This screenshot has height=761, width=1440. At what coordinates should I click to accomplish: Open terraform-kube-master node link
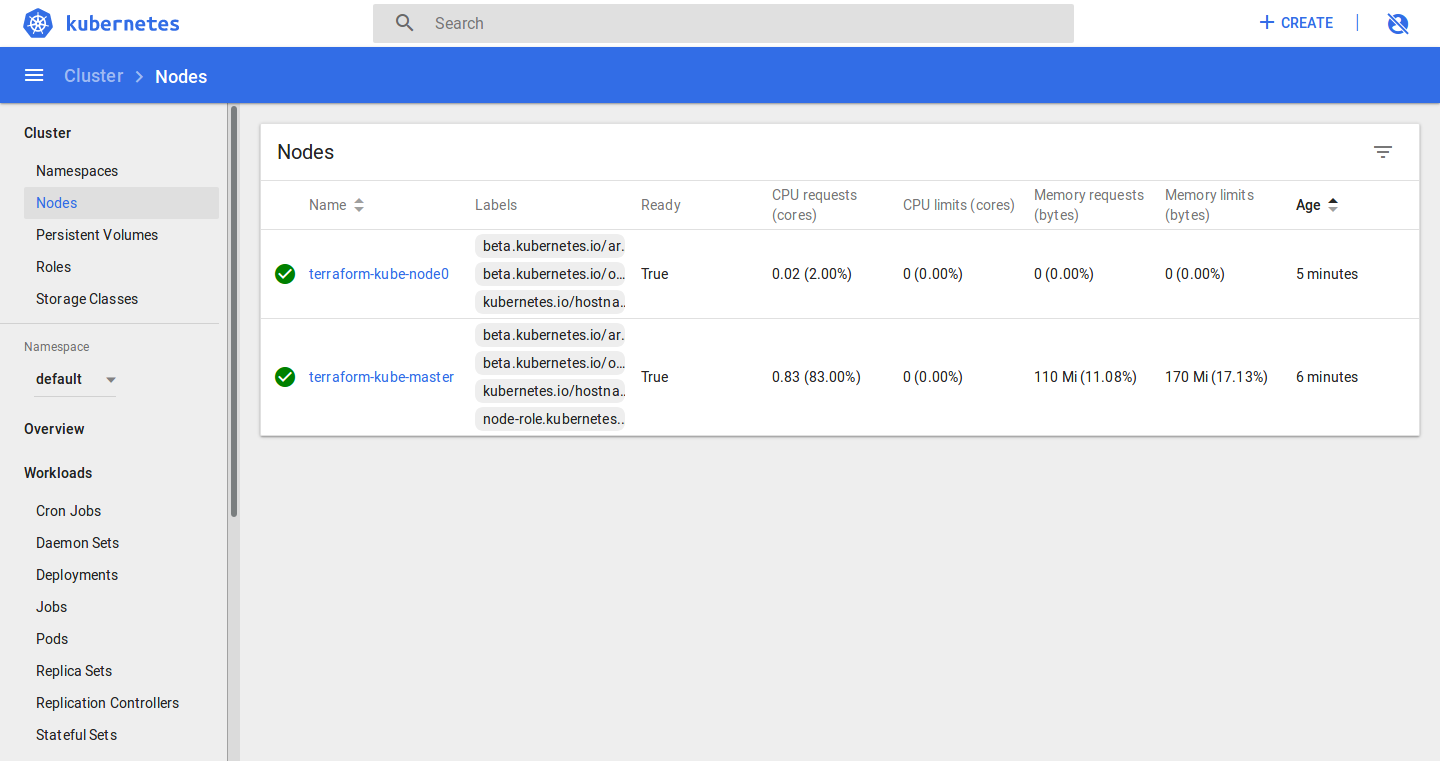click(381, 377)
